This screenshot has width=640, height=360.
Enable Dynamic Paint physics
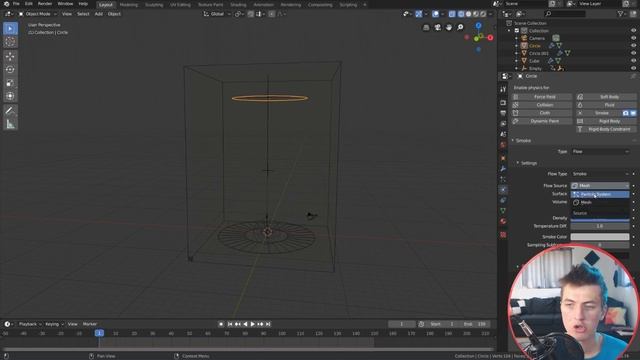click(542, 121)
